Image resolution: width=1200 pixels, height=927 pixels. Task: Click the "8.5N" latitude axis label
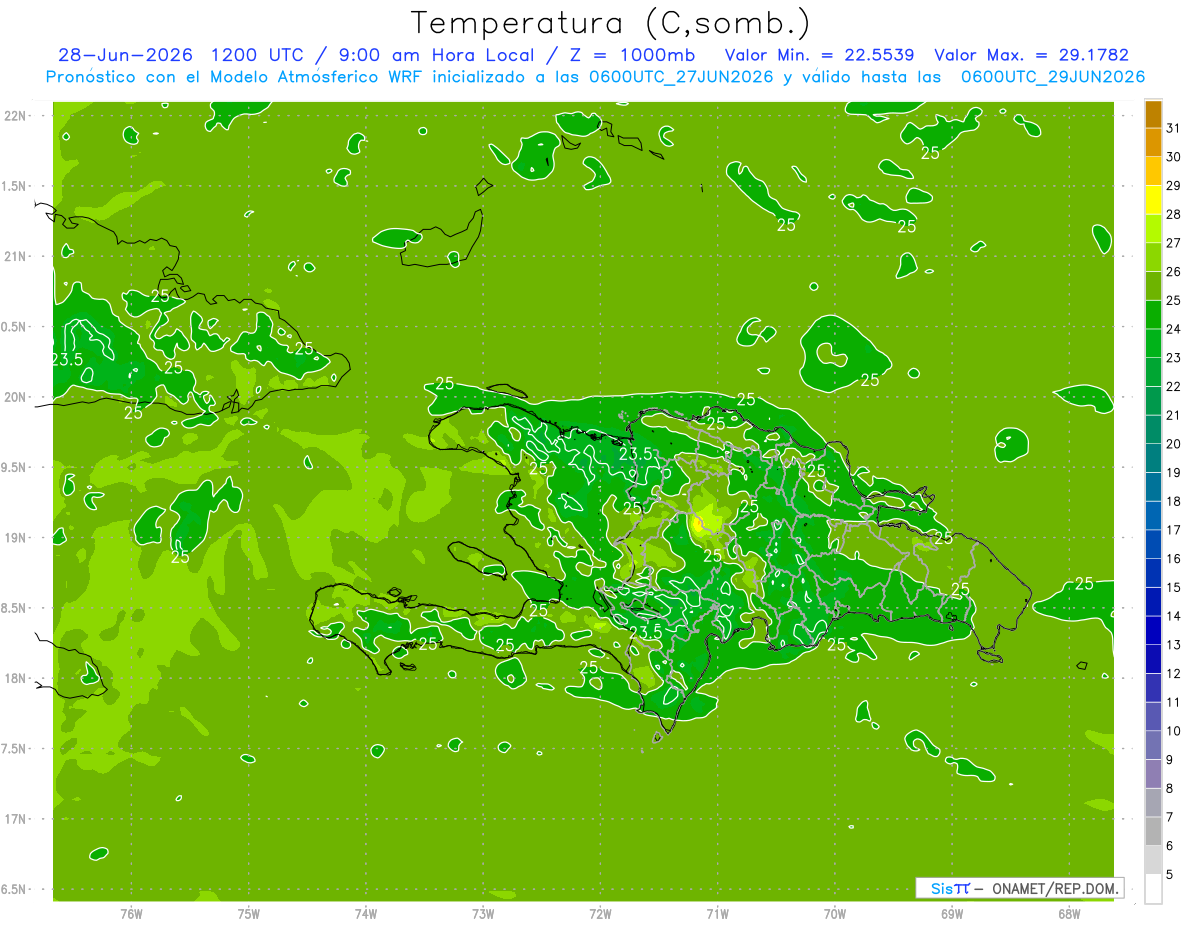click(15, 608)
